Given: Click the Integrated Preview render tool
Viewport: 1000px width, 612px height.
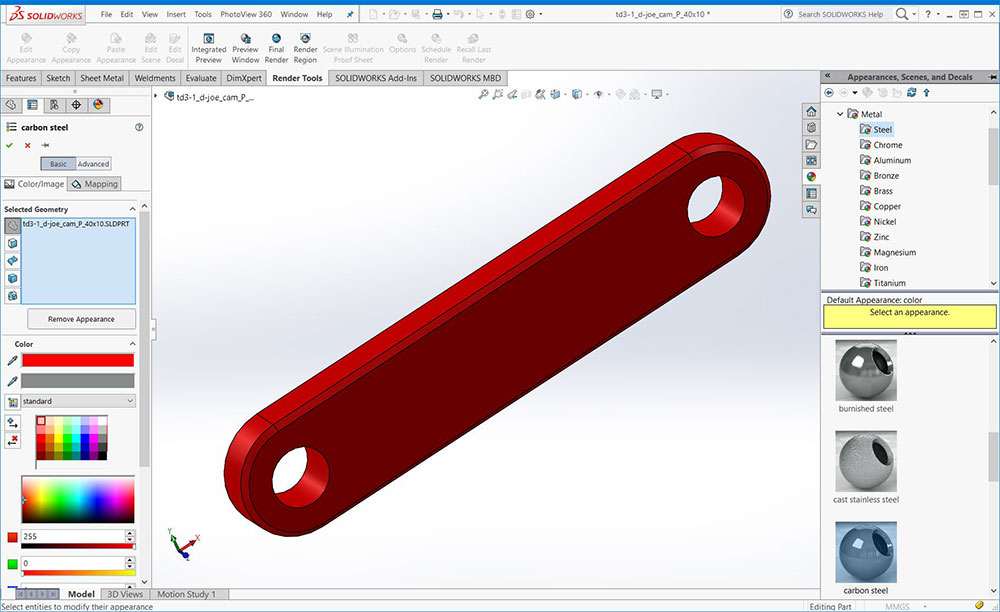Looking at the screenshot, I should point(208,47).
